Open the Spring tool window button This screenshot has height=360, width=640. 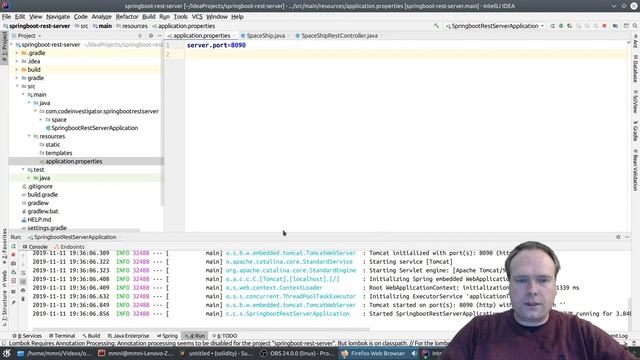[x=167, y=336]
